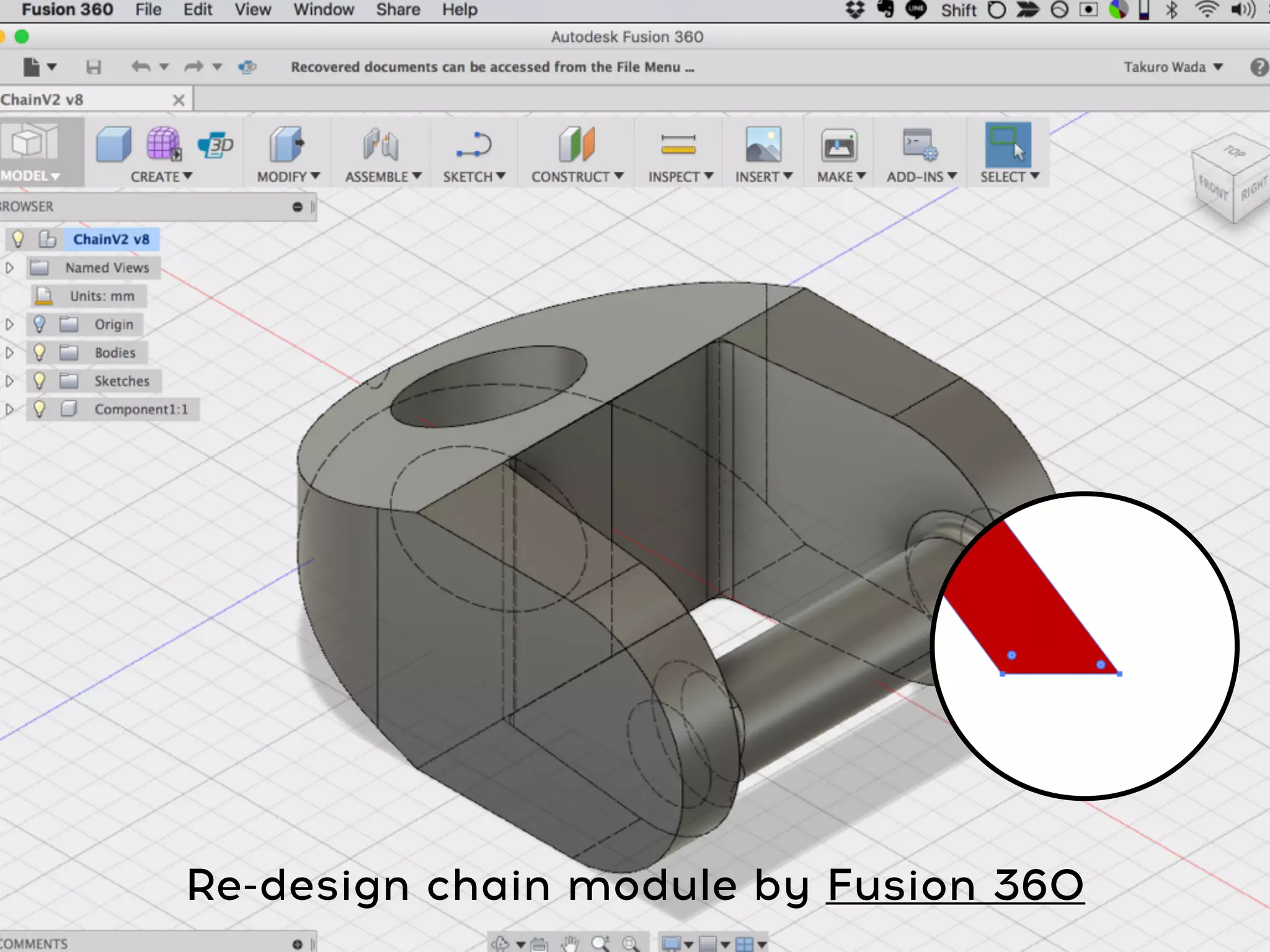Toggle Bodies folder visibility bulb
Screen dimensions: 1270x952
click(x=40, y=352)
